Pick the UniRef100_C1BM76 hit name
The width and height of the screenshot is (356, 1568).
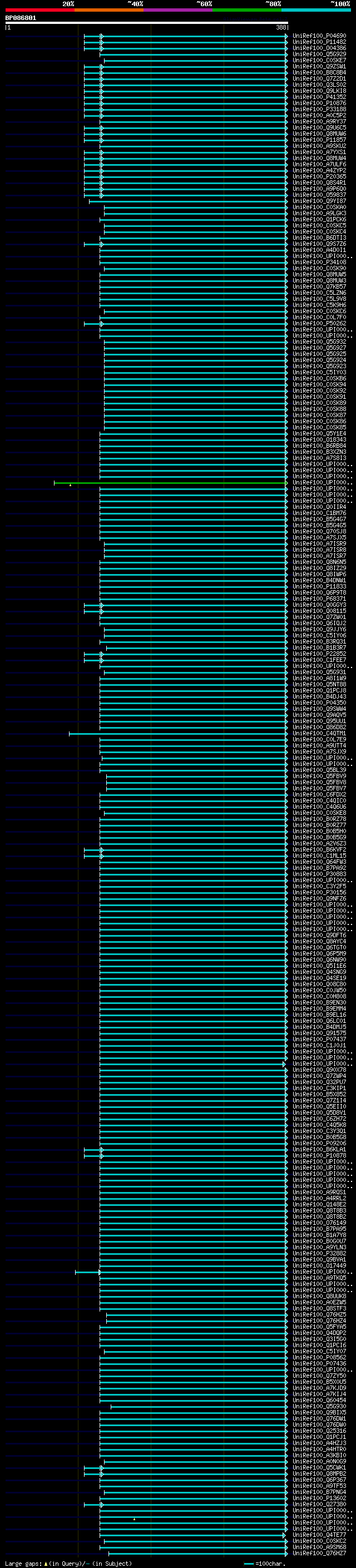319,513
